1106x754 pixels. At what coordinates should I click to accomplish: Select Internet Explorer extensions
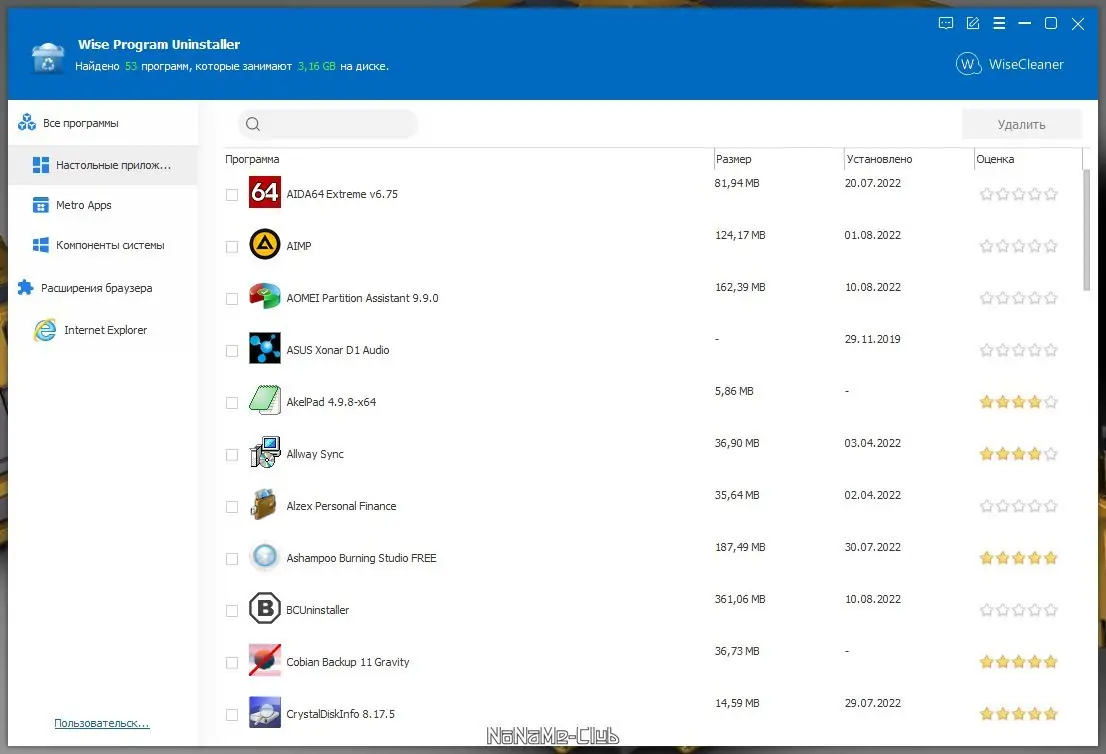point(103,330)
